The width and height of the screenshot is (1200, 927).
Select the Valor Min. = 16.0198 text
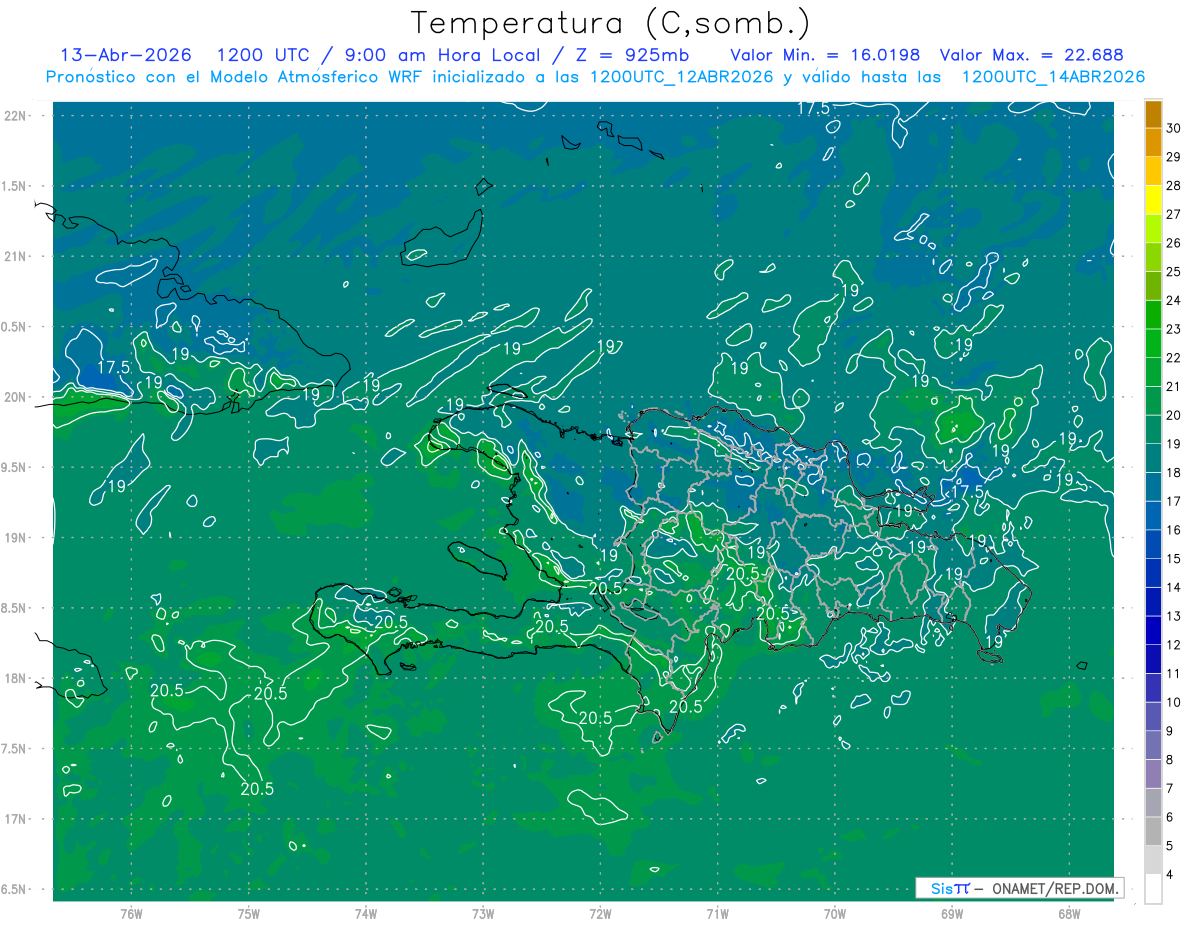(x=824, y=55)
